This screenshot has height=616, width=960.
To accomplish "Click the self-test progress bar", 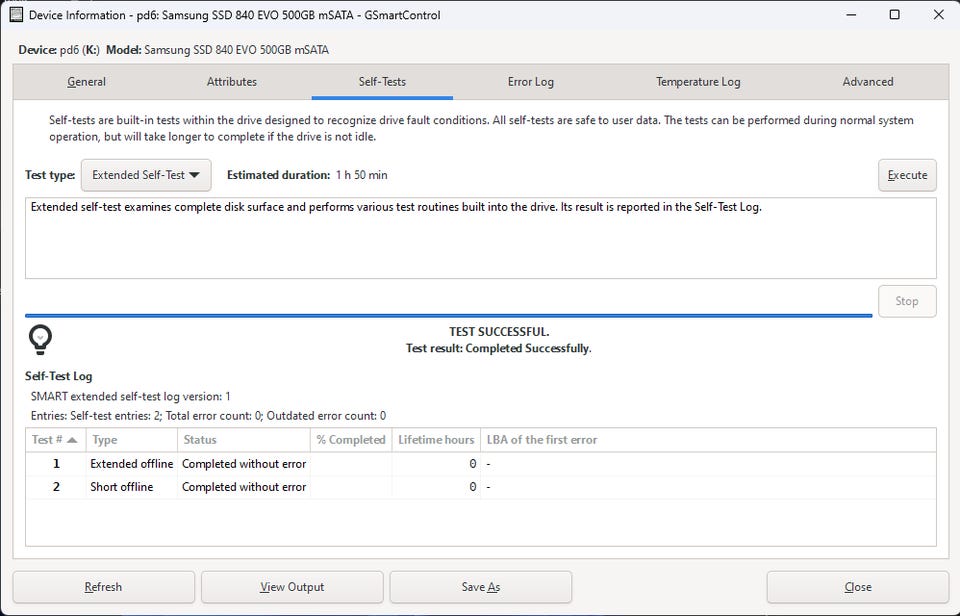I will pos(449,316).
